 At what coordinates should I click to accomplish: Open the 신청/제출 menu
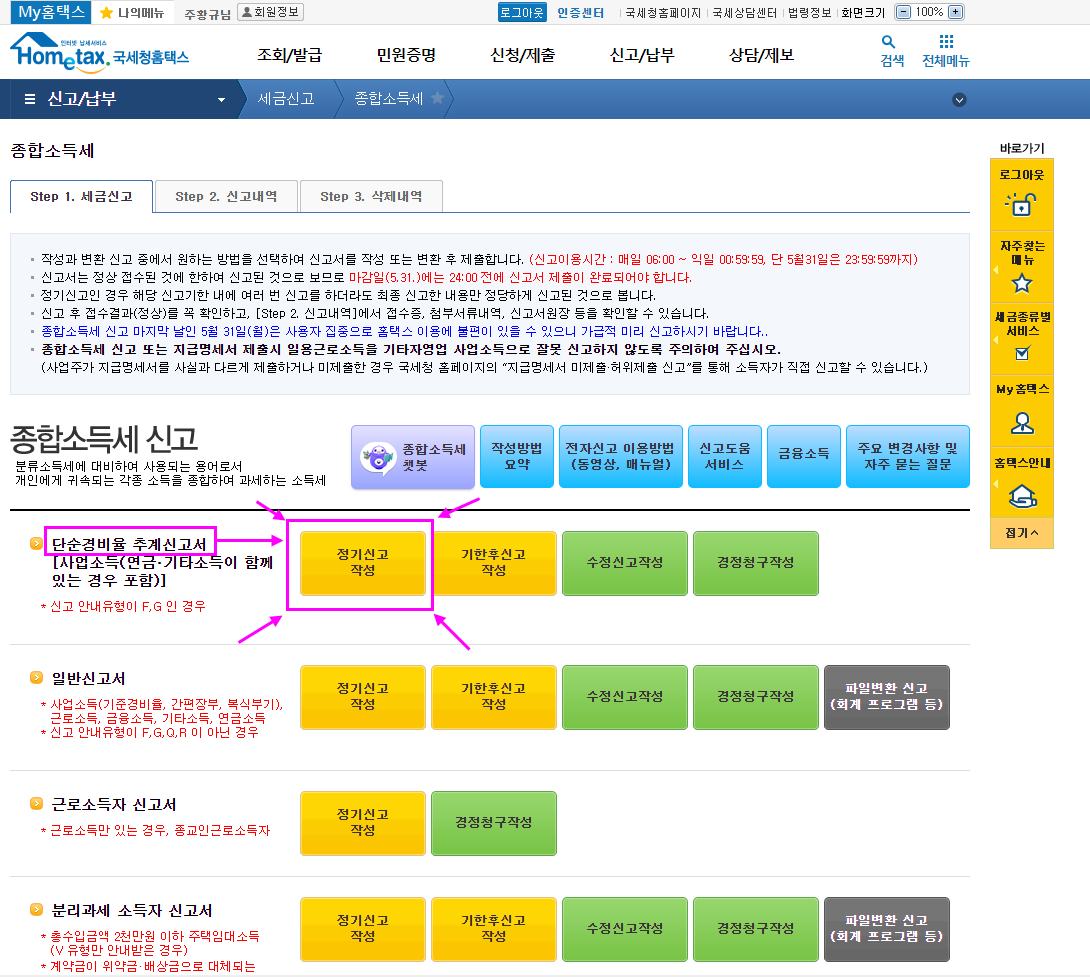tap(522, 55)
